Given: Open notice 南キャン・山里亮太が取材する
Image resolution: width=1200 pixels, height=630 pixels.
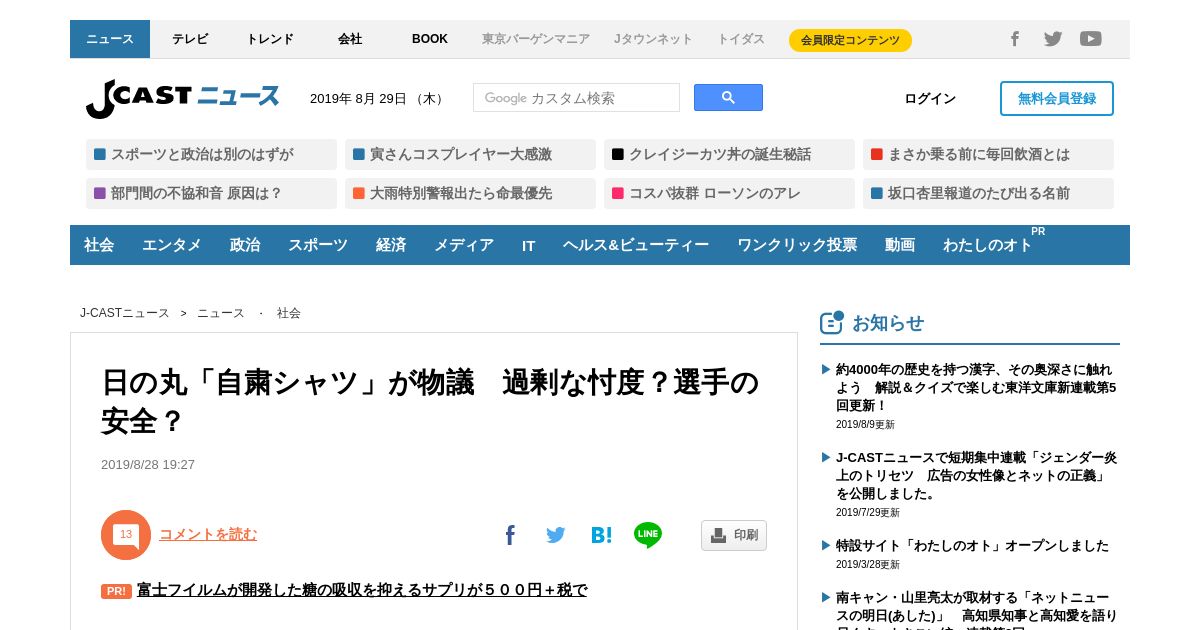Looking at the screenshot, I should click(976, 610).
